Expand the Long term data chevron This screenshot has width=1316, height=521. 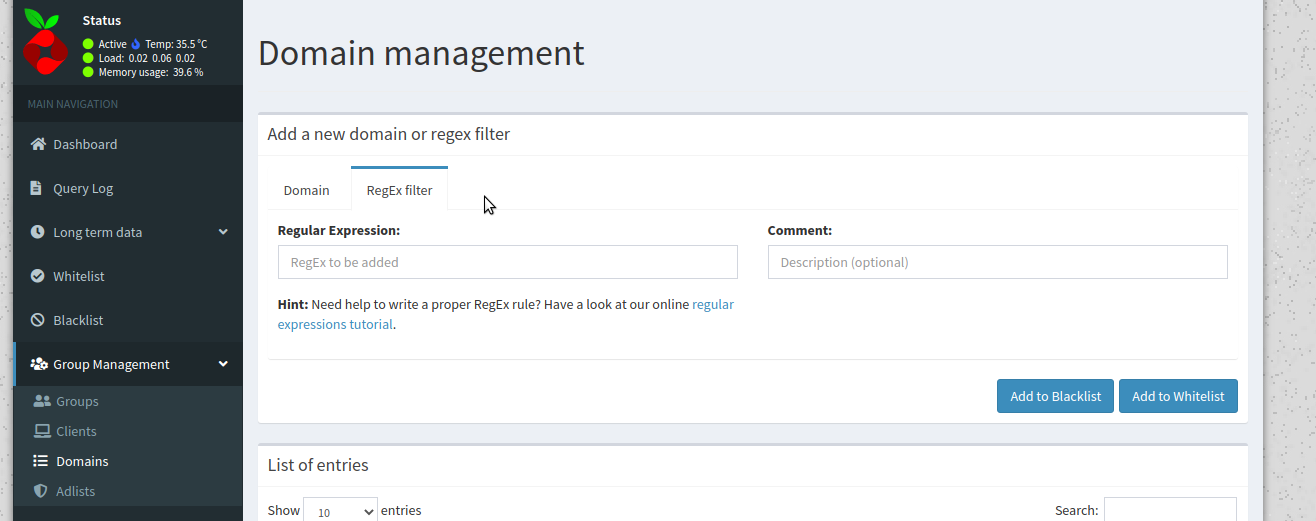[223, 232]
